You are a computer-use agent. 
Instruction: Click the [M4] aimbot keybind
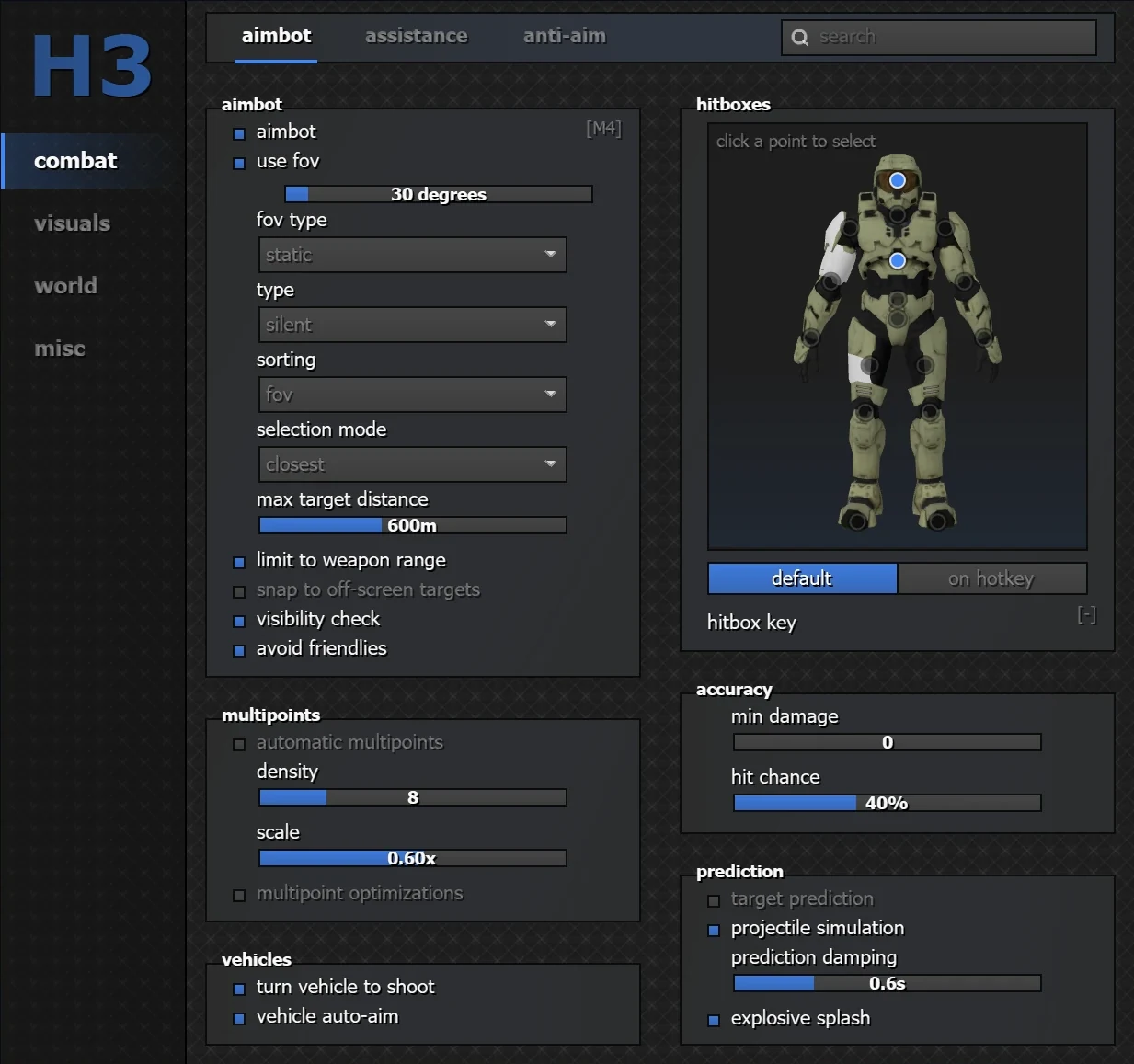(604, 129)
